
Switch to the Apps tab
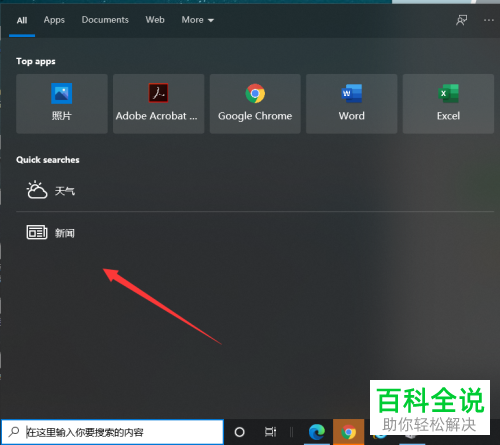(54, 20)
